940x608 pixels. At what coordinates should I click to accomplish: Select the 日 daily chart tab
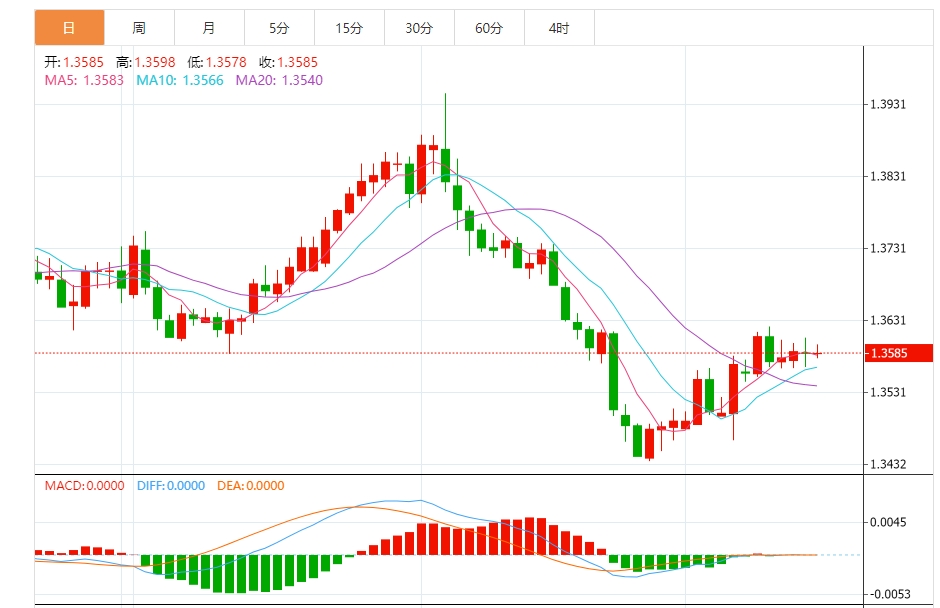pyautogui.click(x=70, y=28)
